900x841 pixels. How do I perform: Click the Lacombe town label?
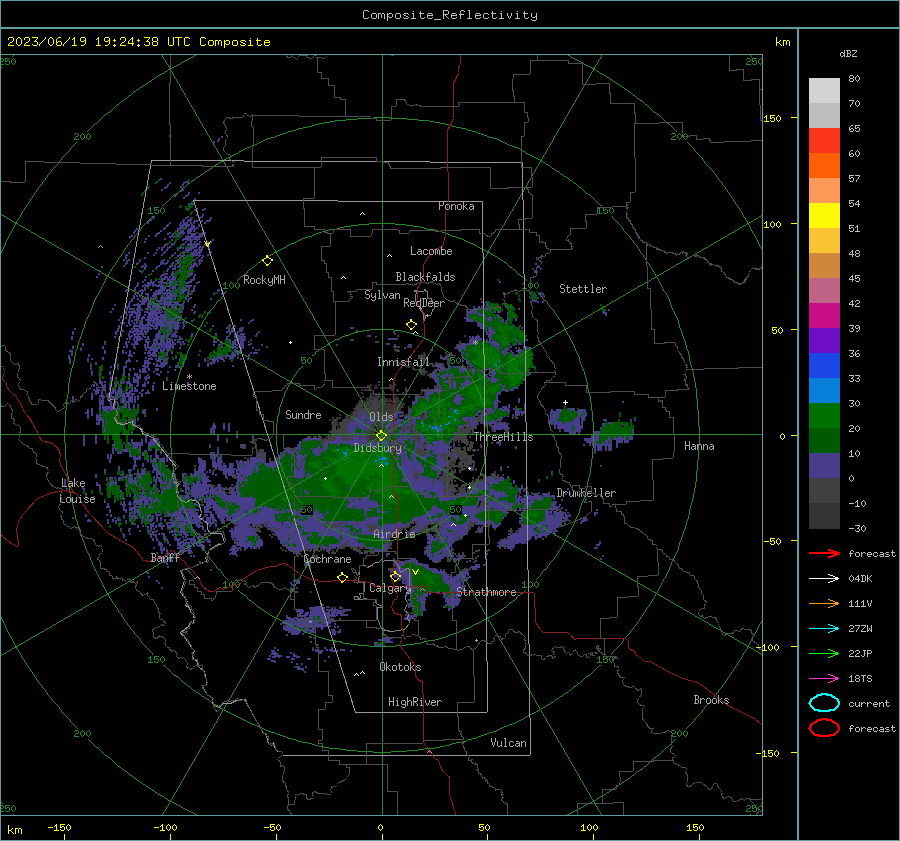tap(431, 251)
